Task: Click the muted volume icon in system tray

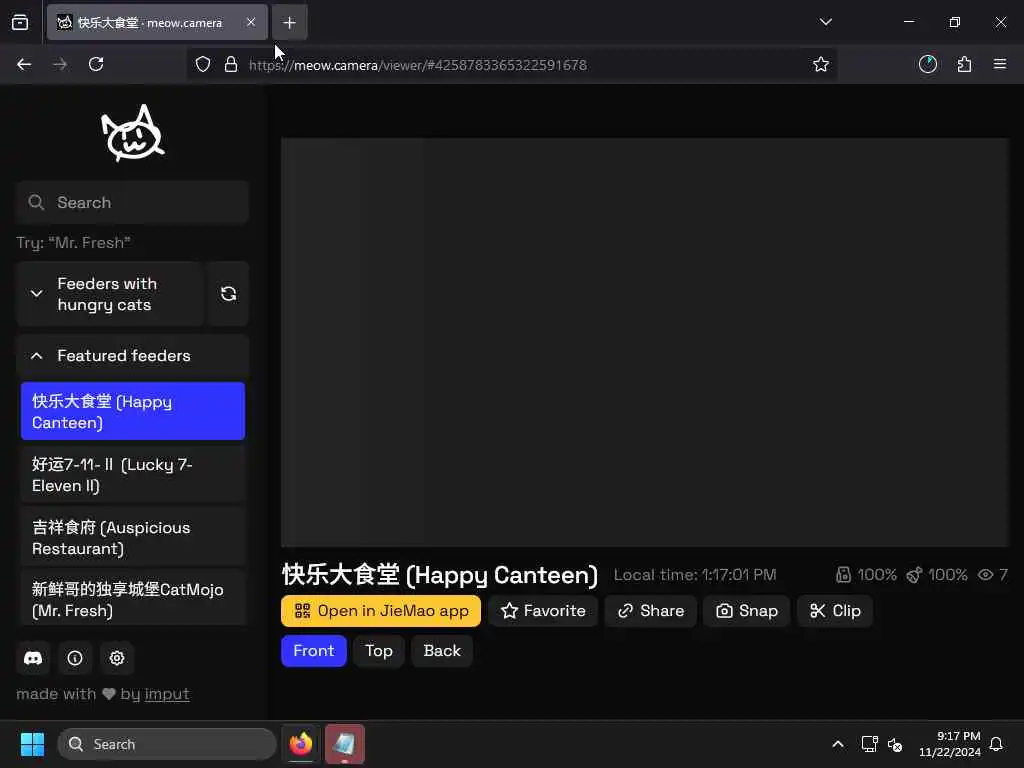Action: click(895, 744)
